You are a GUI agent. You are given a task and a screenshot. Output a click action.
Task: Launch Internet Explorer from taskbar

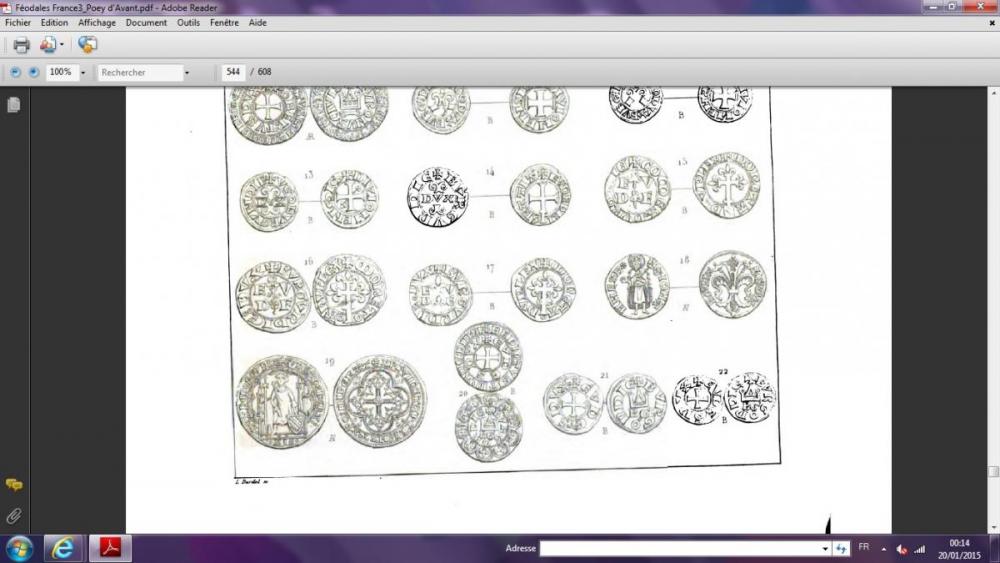click(62, 548)
